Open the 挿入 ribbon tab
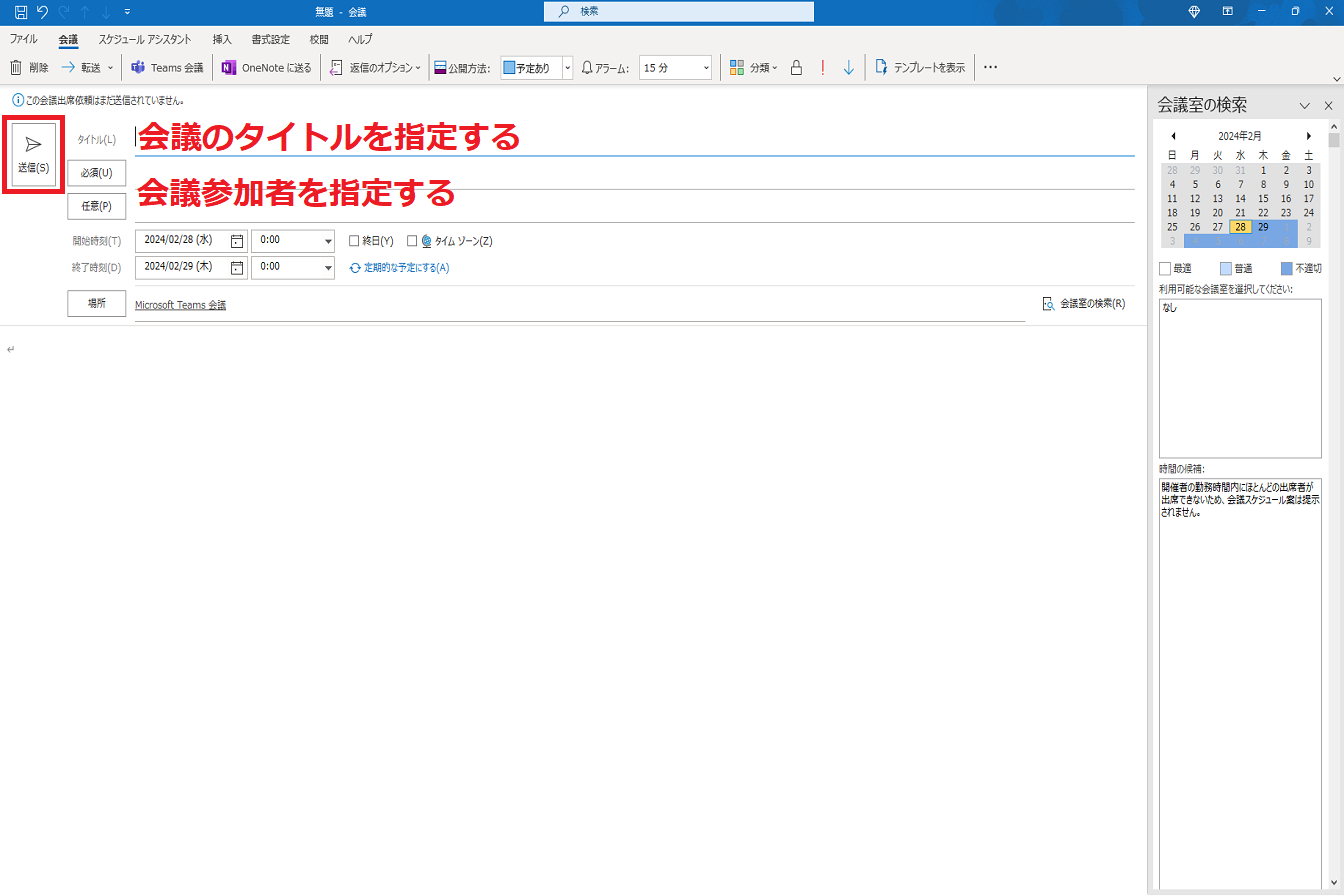Viewport: 1344px width, 896px height. 220,39
